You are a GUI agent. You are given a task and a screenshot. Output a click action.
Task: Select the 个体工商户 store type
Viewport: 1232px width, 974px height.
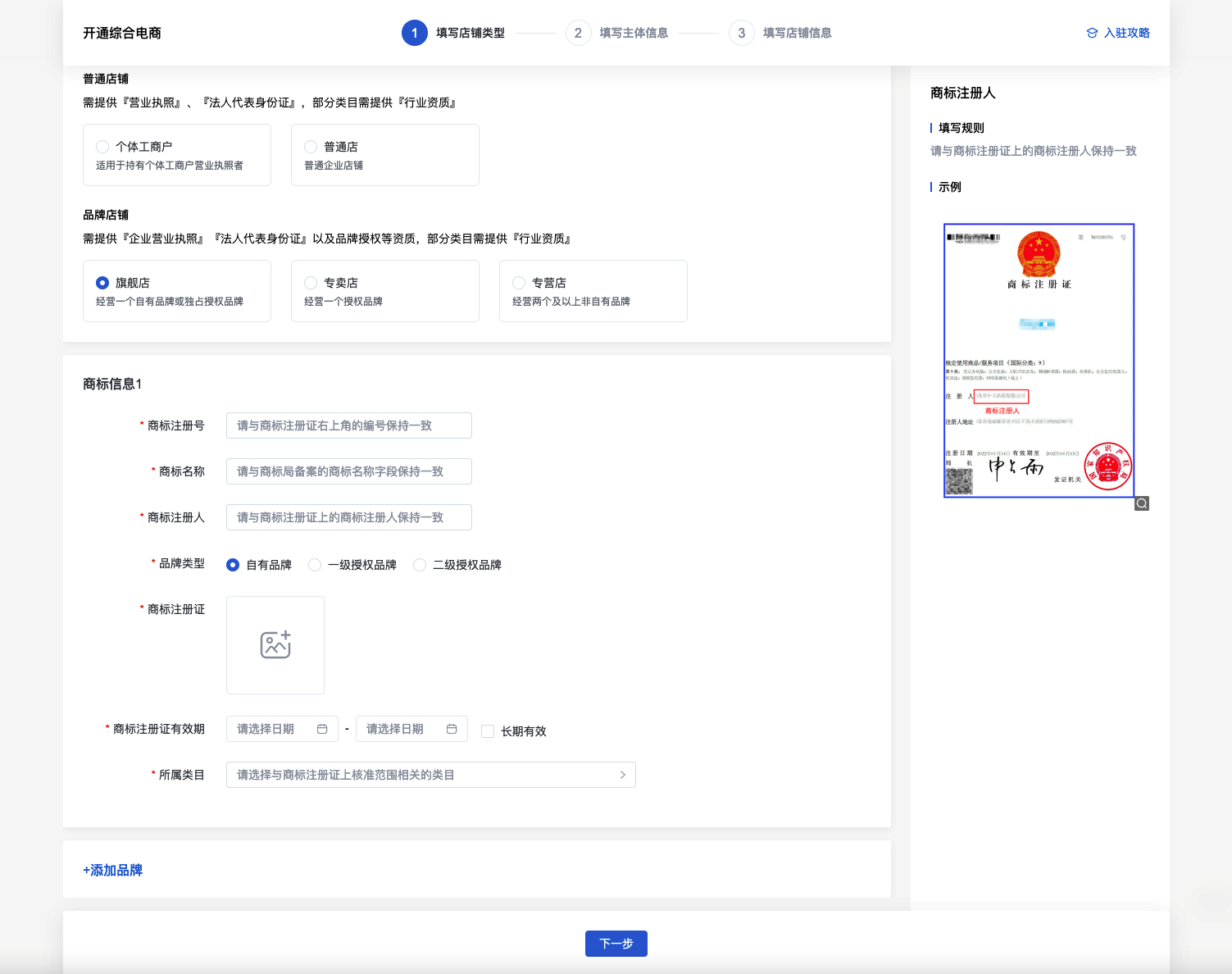click(x=103, y=147)
